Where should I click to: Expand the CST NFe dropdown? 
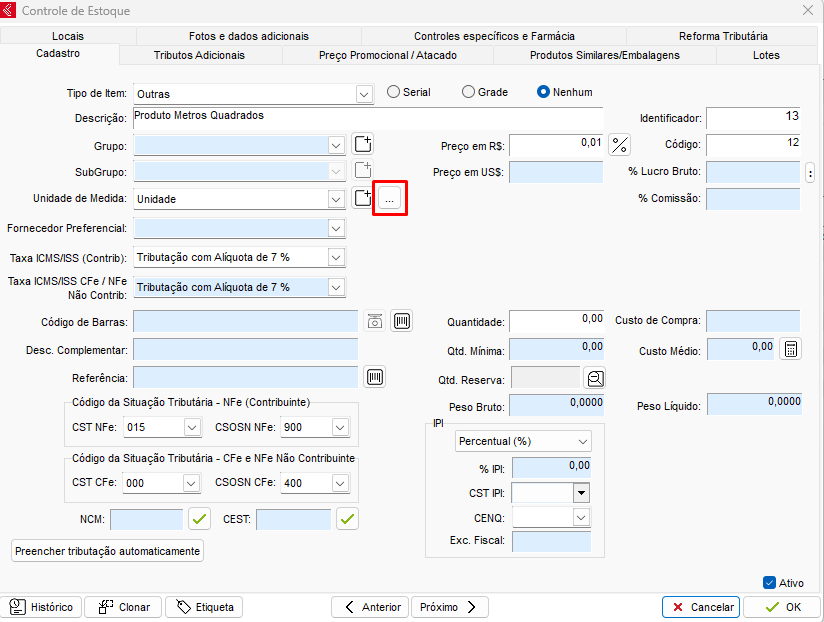click(x=192, y=428)
